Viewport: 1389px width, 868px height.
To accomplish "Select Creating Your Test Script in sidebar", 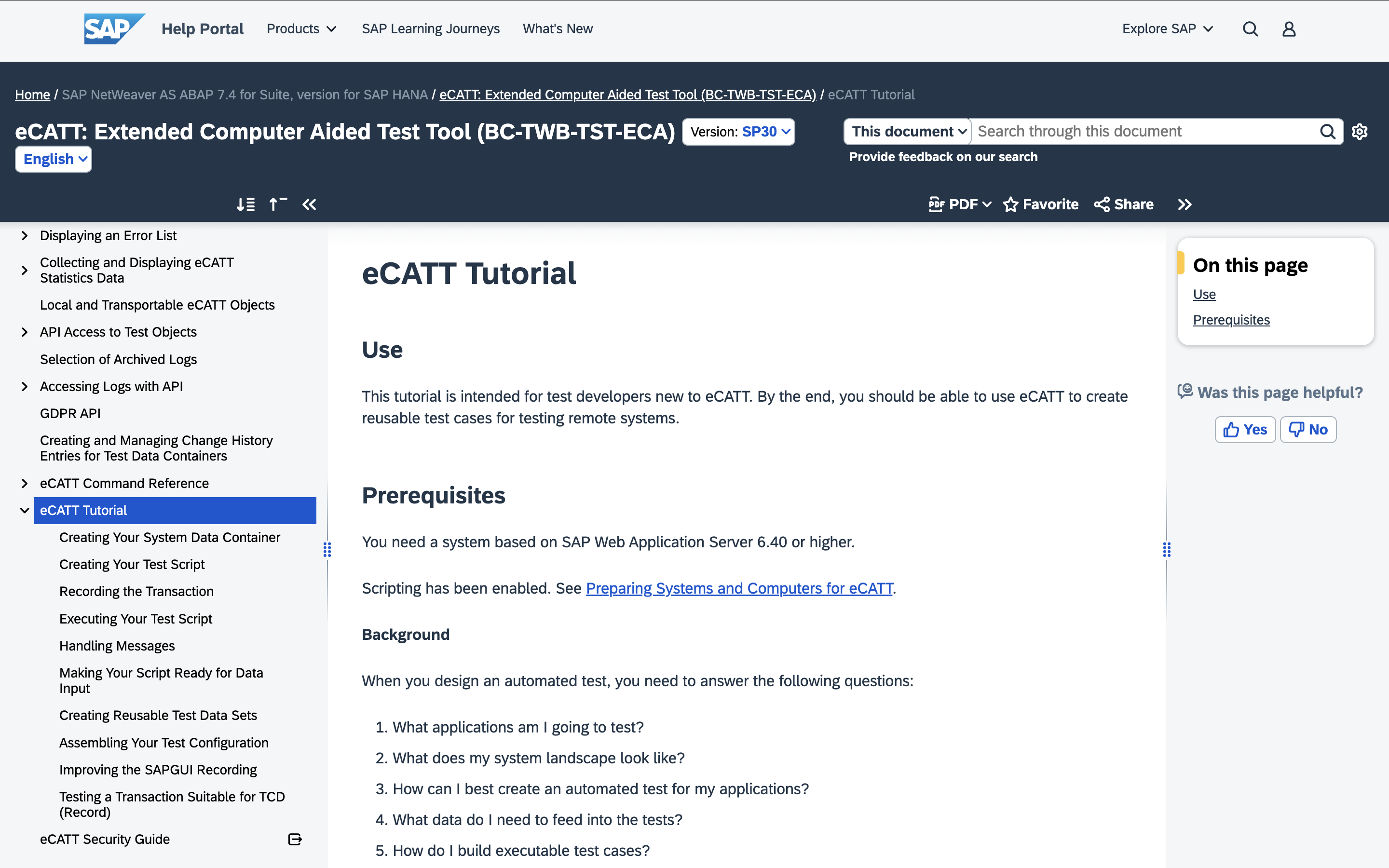I will click(x=132, y=564).
